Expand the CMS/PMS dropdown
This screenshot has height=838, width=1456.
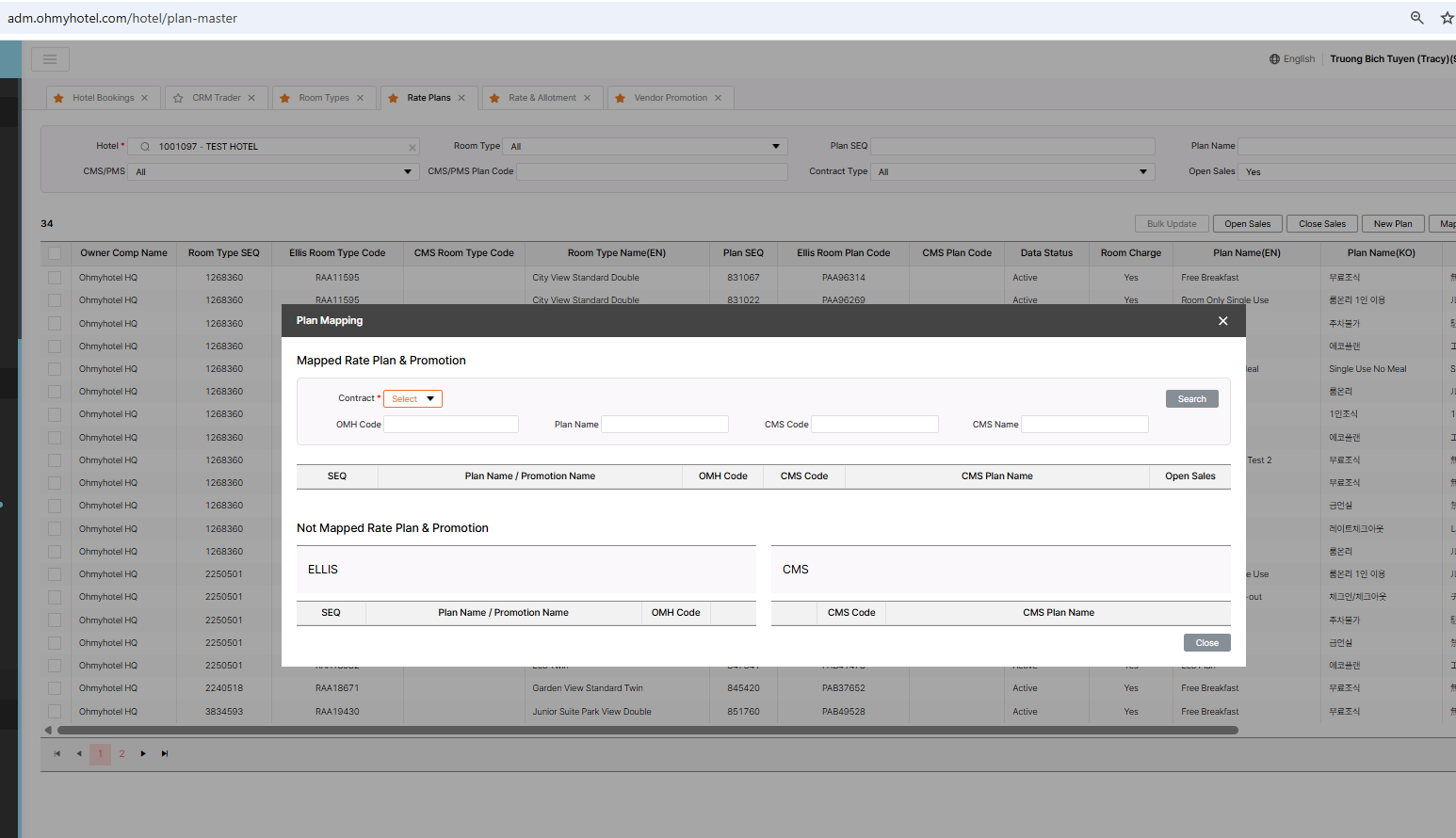pos(273,172)
